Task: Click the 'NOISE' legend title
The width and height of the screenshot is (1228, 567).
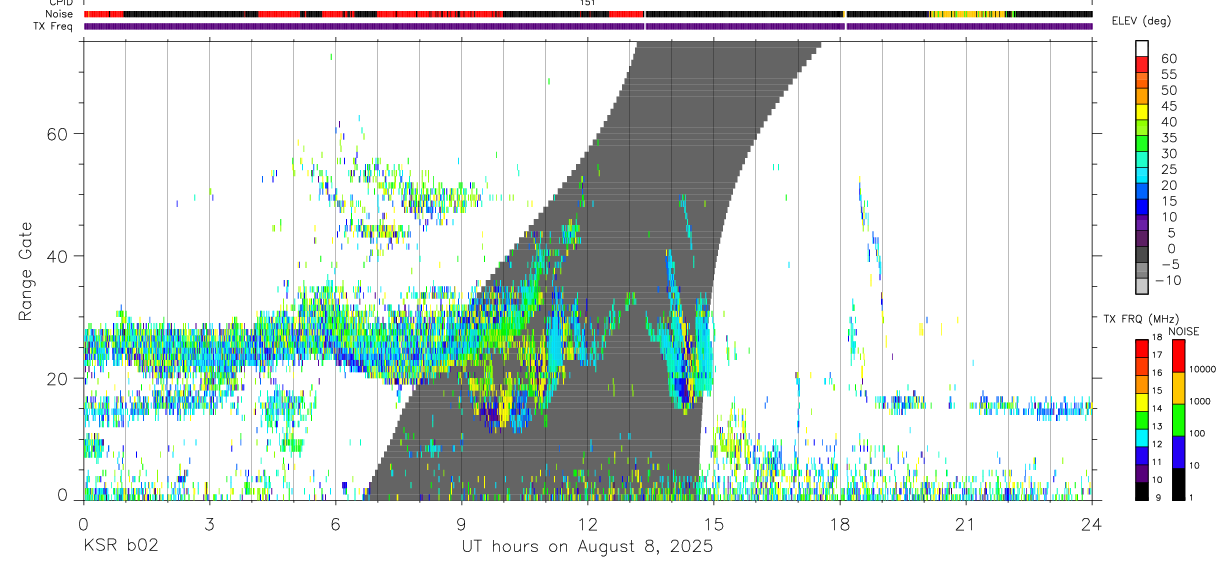Action: point(1184,331)
